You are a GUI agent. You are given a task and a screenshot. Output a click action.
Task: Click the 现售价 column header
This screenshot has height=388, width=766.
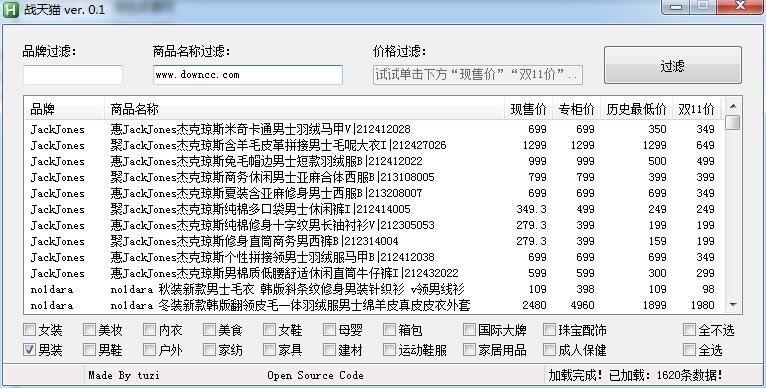[x=529, y=109]
